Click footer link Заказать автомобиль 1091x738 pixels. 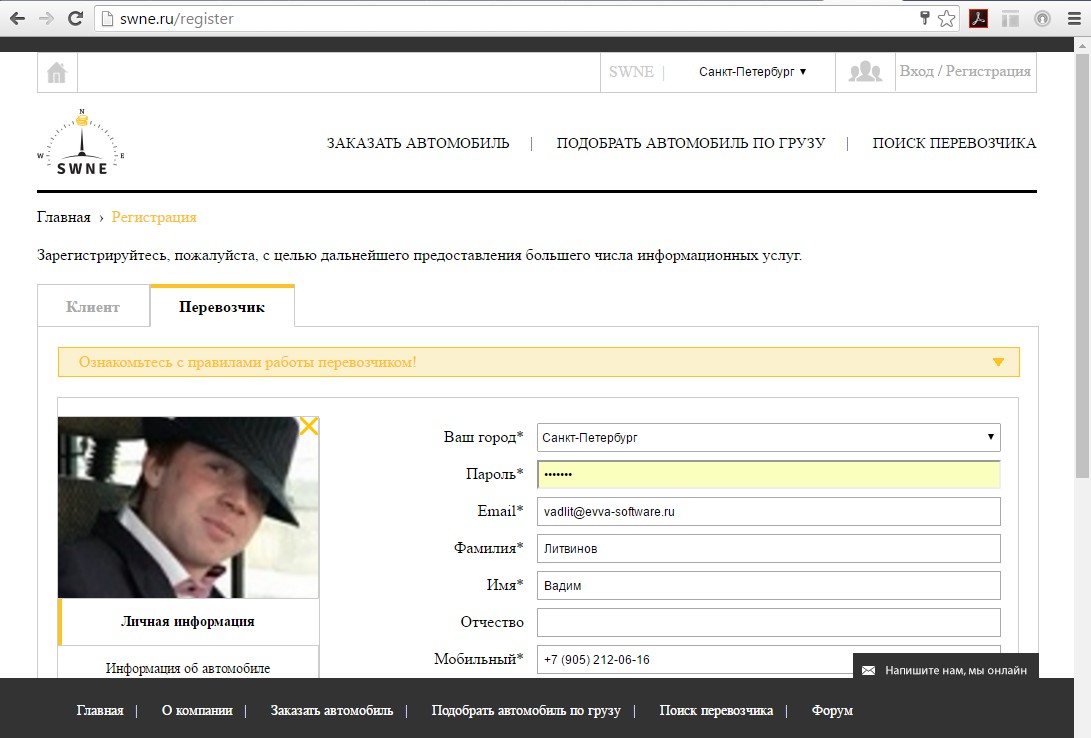point(332,710)
